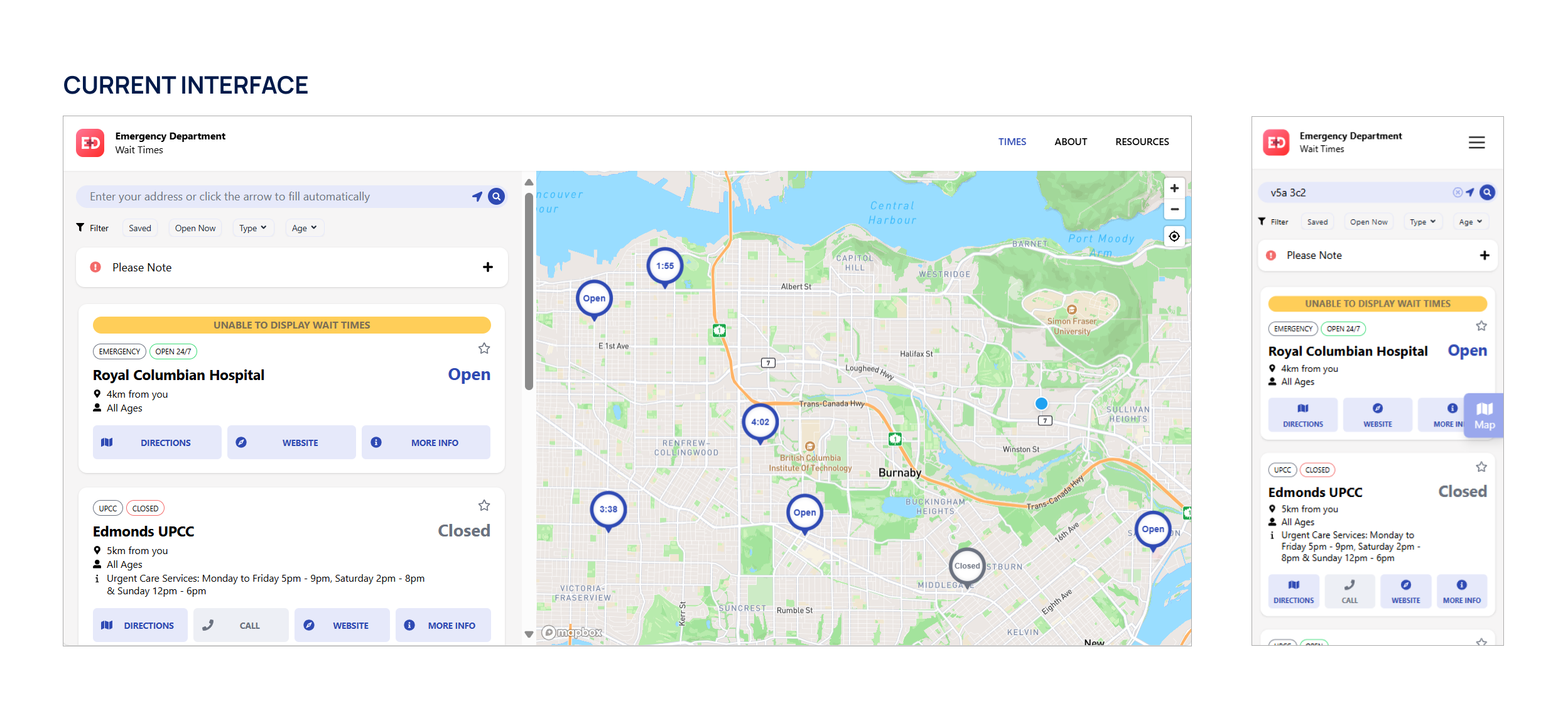This screenshot has width=1568, height=713.
Task: Favorite Royal Columbian Hospital using its star
Action: coord(484,349)
